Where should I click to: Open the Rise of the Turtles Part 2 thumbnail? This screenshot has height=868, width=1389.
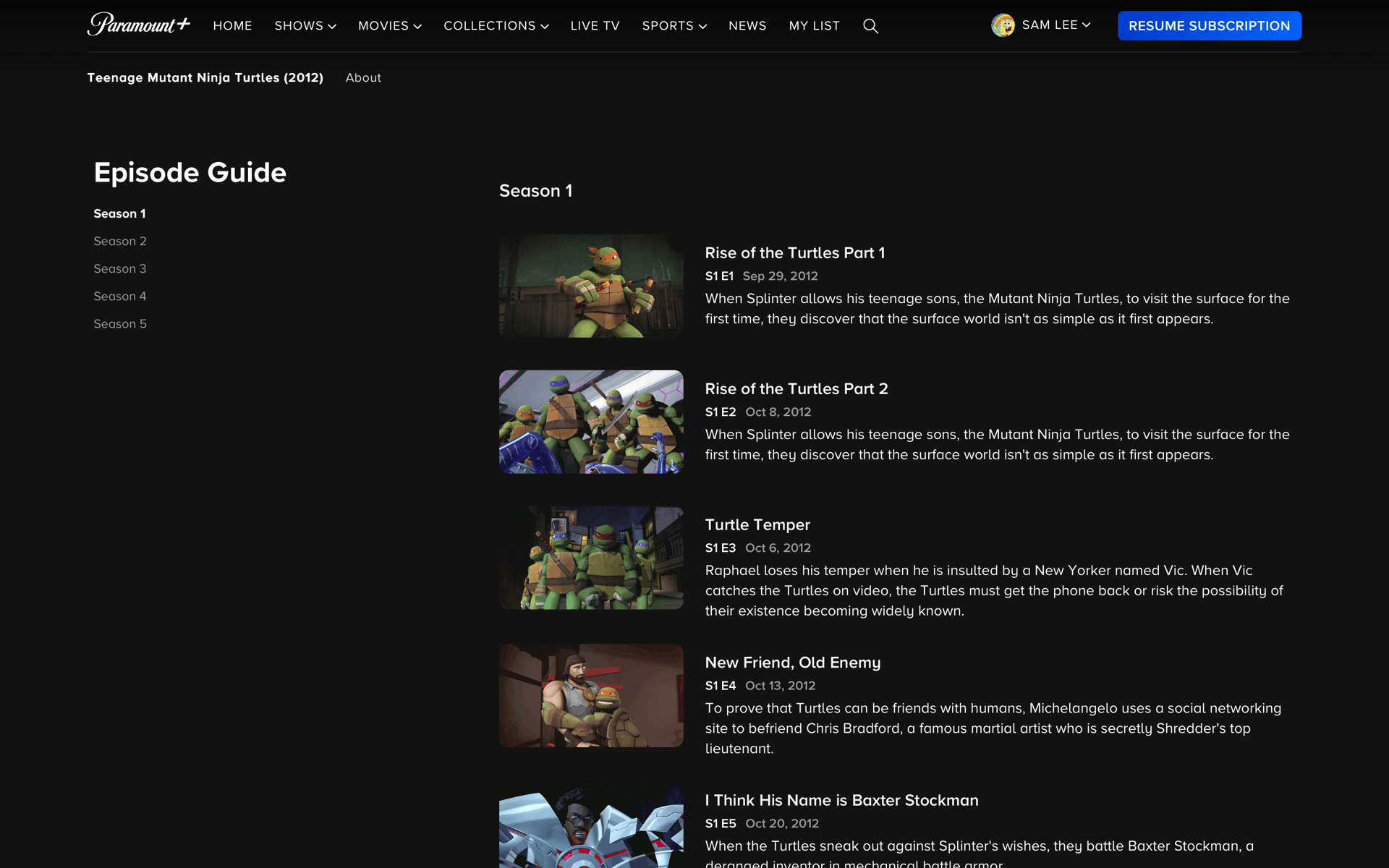coord(591,422)
